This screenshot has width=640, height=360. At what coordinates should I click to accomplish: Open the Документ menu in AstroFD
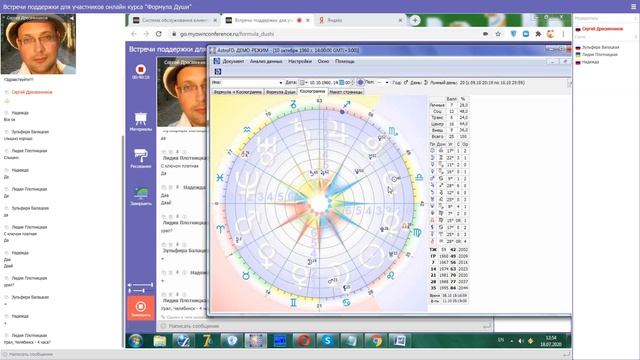coord(233,61)
